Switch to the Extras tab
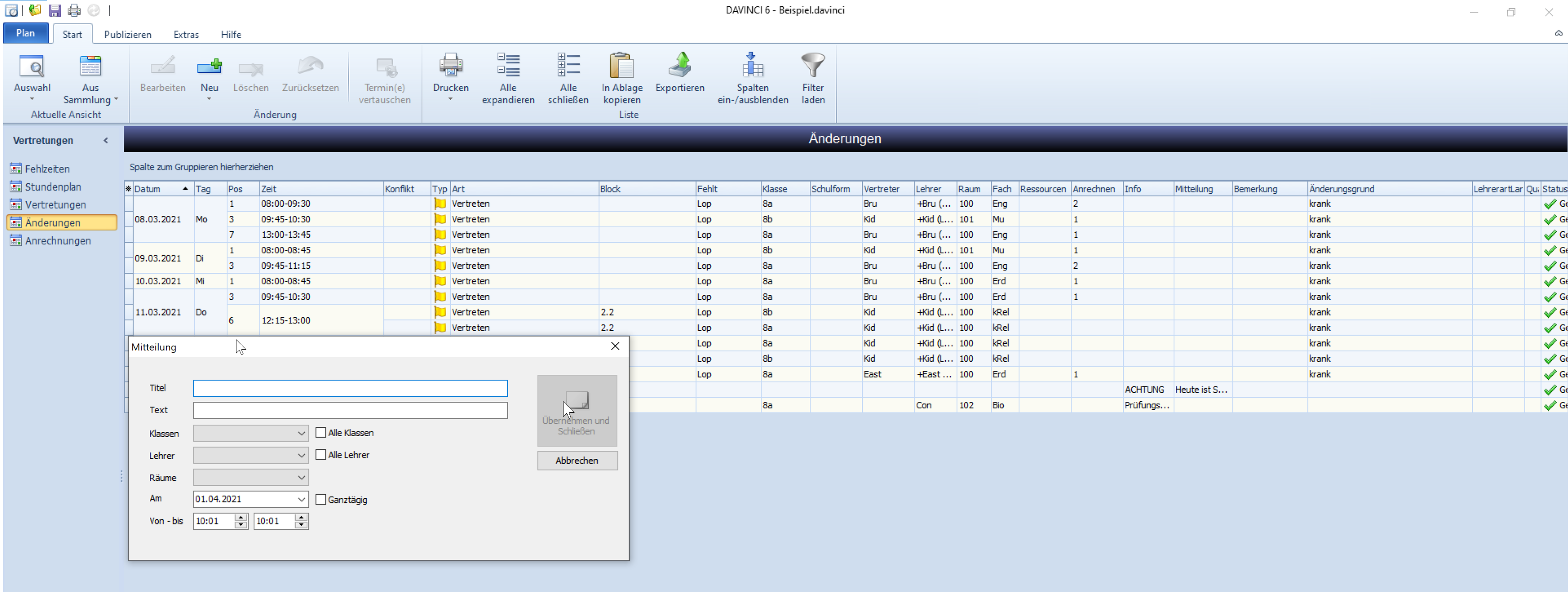1568x592 pixels. (186, 35)
